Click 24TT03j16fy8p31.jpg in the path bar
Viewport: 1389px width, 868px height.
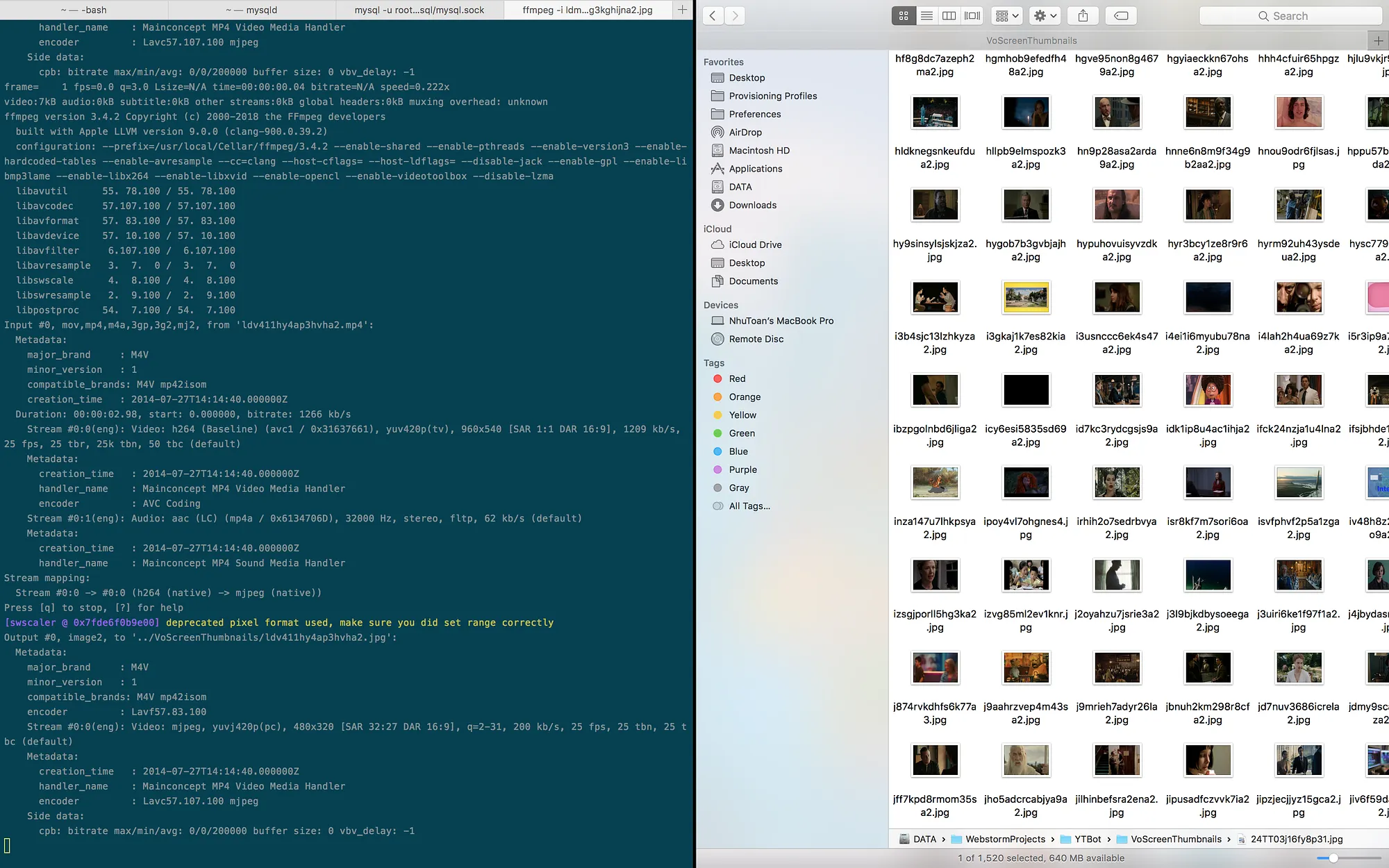click(1290, 839)
